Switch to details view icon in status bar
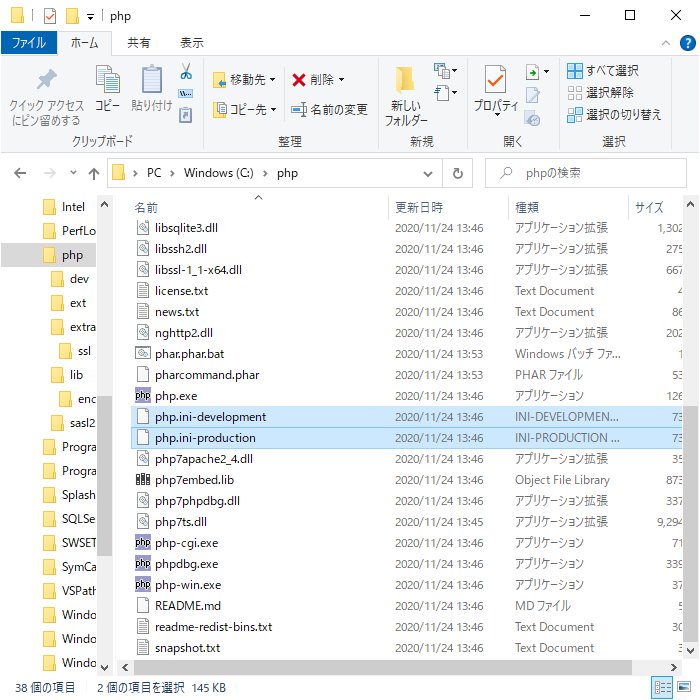700x700 pixels. point(662,687)
